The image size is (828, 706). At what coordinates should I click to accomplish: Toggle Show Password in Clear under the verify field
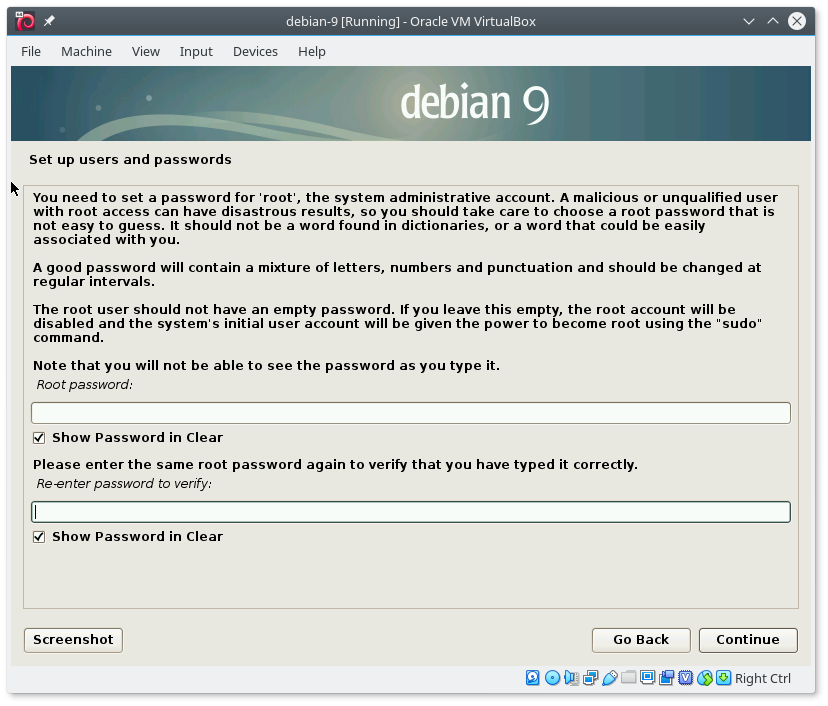39,537
